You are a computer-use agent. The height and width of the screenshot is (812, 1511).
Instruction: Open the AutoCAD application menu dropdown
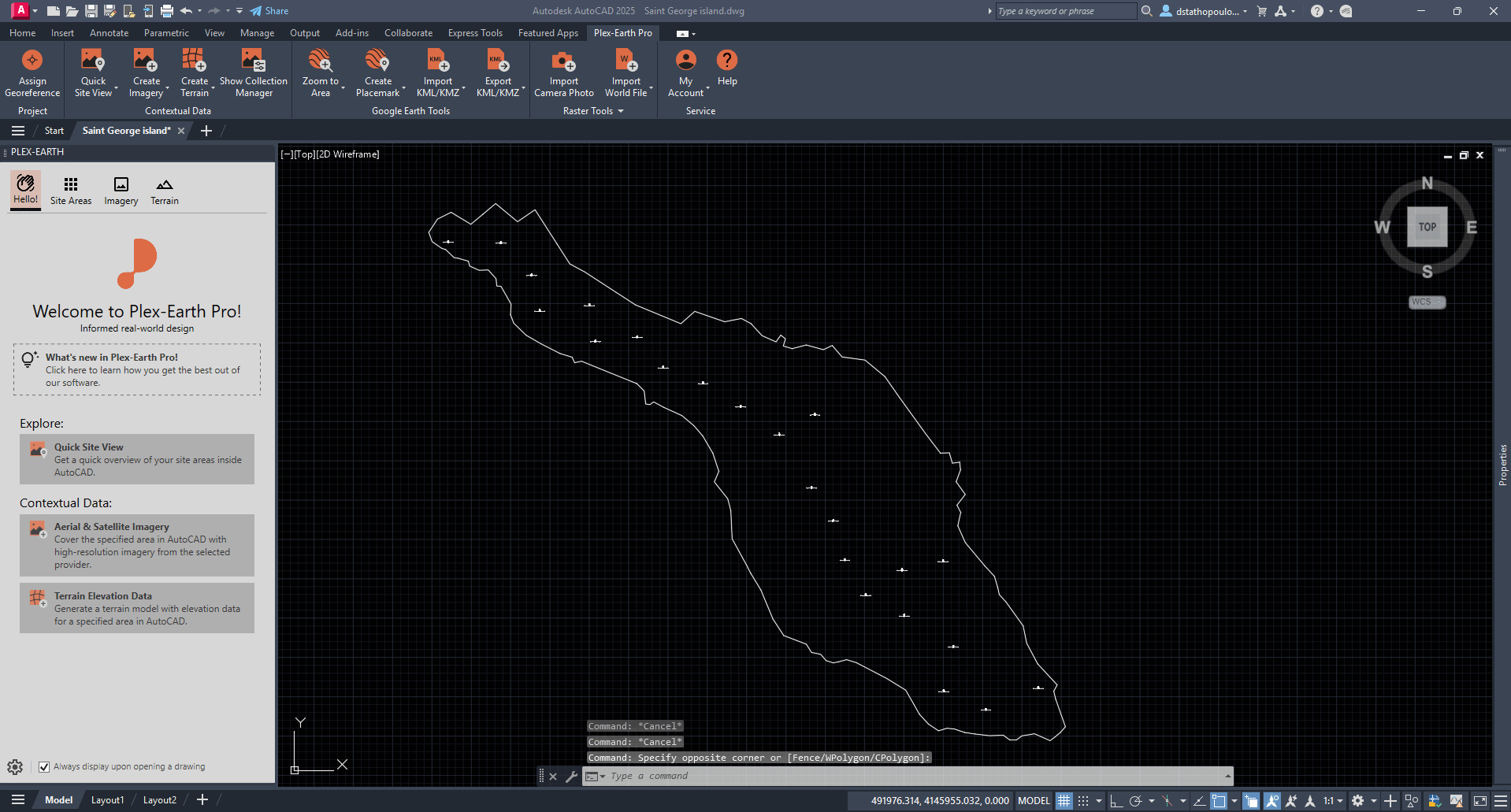35,11
